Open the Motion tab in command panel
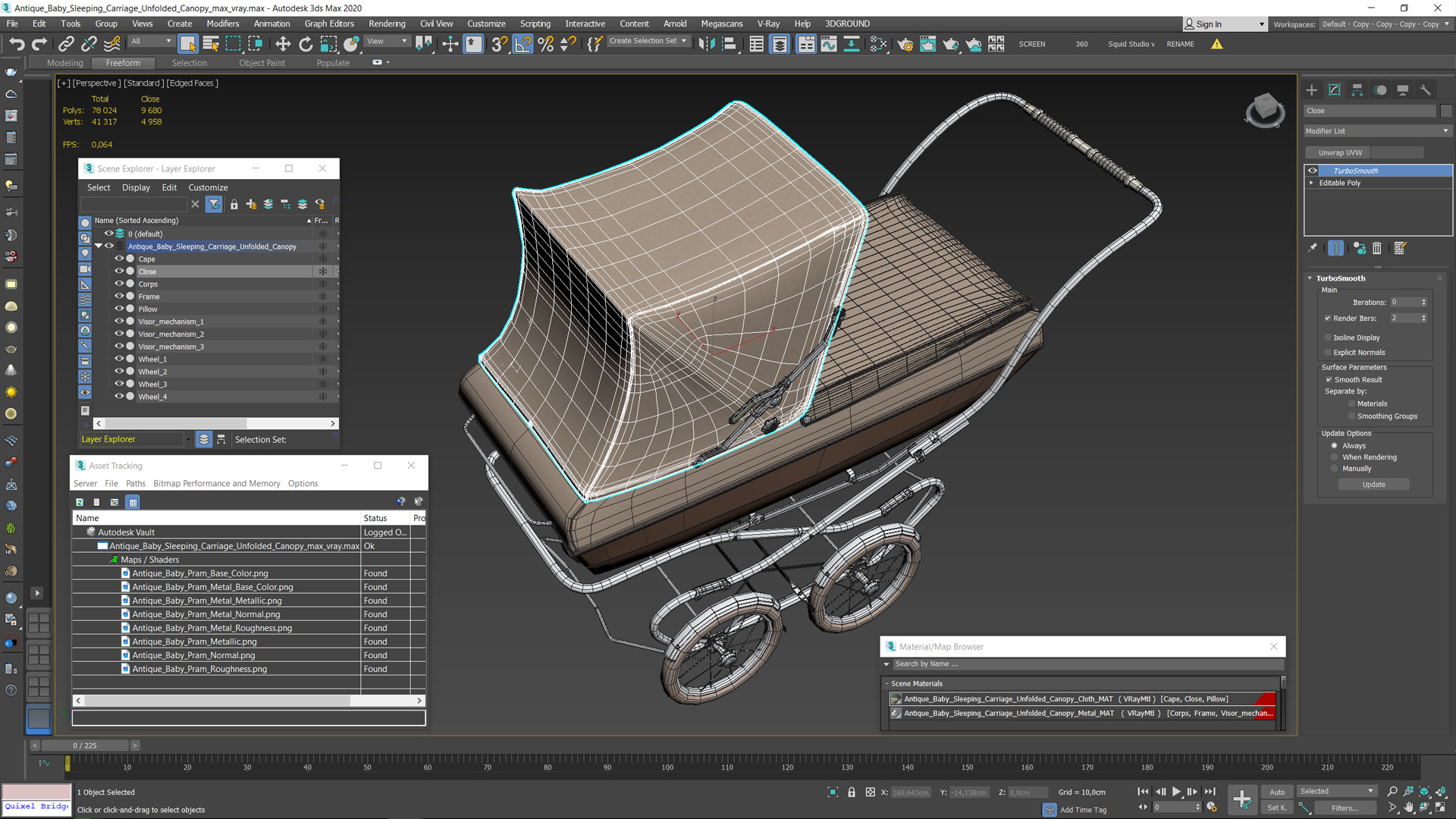This screenshot has width=1456, height=819. coord(1381,90)
